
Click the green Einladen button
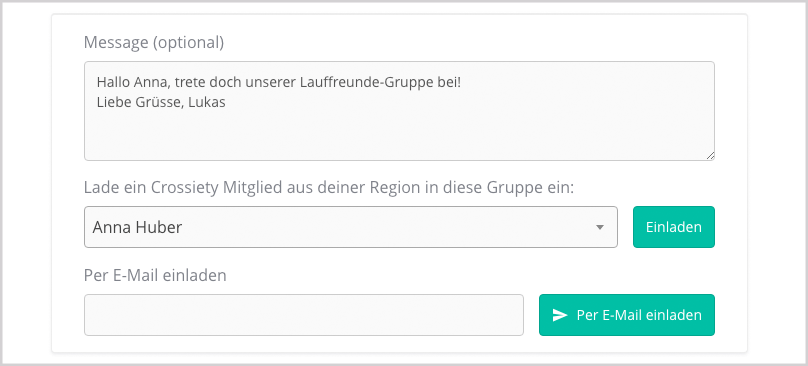coord(674,227)
